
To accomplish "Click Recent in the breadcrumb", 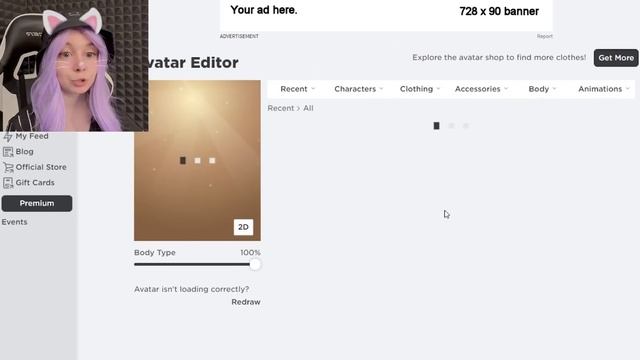I will [280, 108].
